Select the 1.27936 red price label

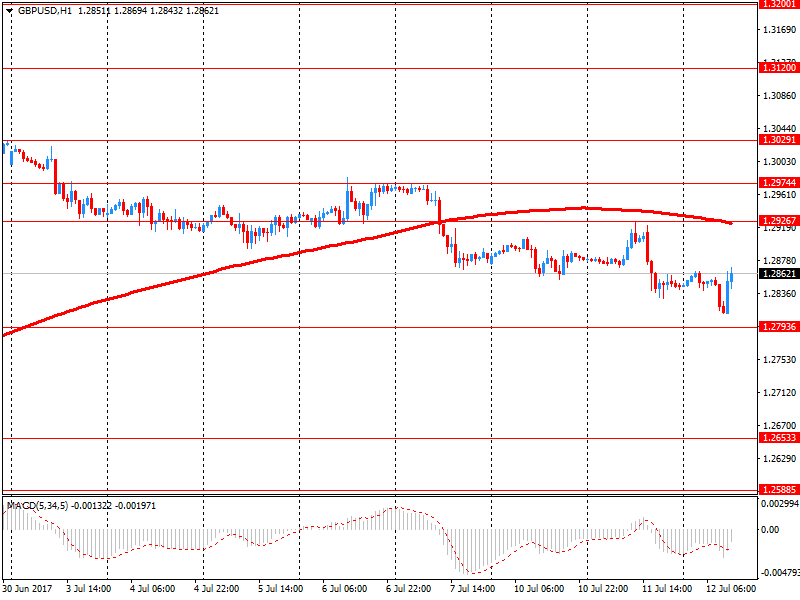pos(779,327)
